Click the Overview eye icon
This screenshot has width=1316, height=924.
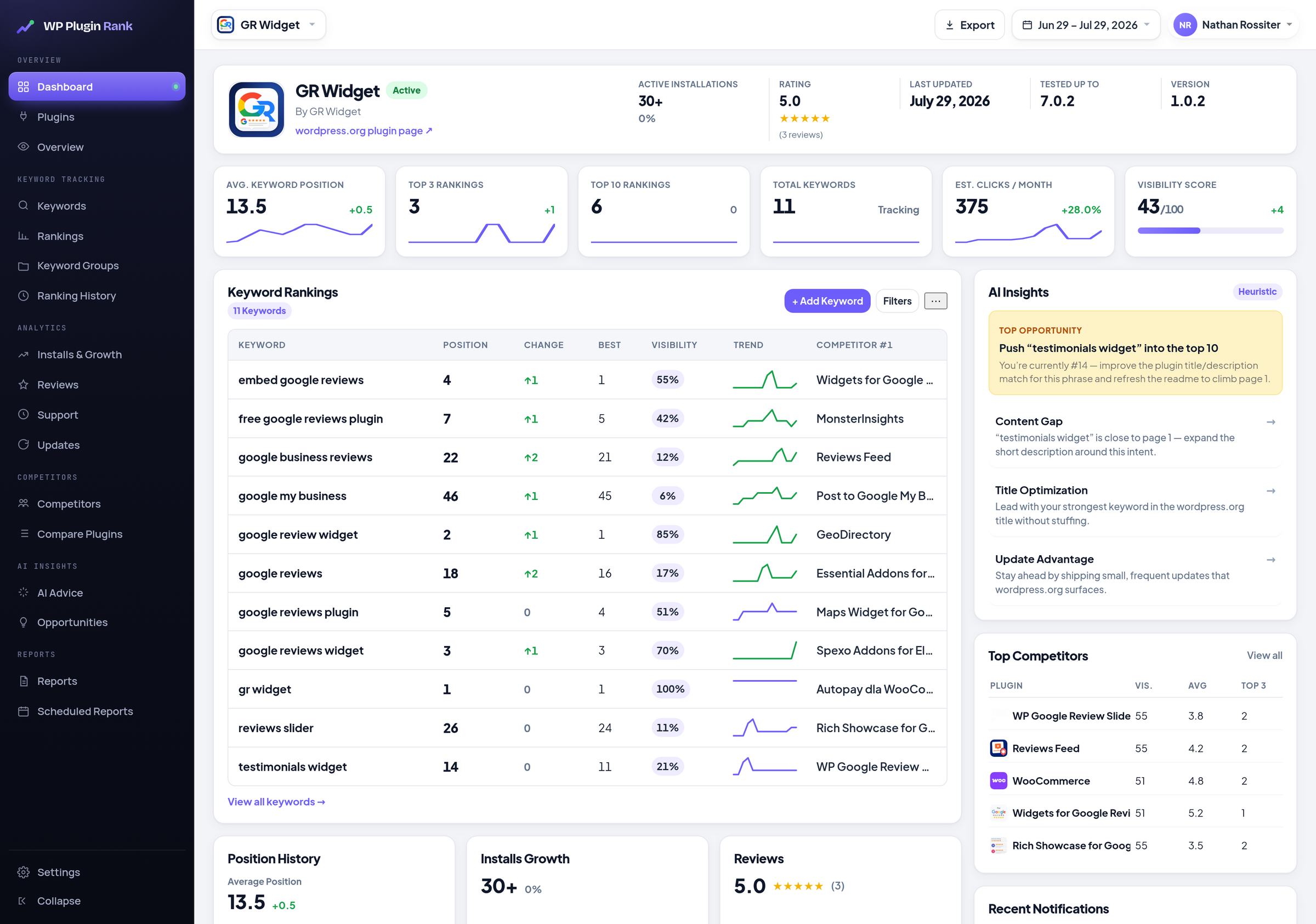click(24, 147)
